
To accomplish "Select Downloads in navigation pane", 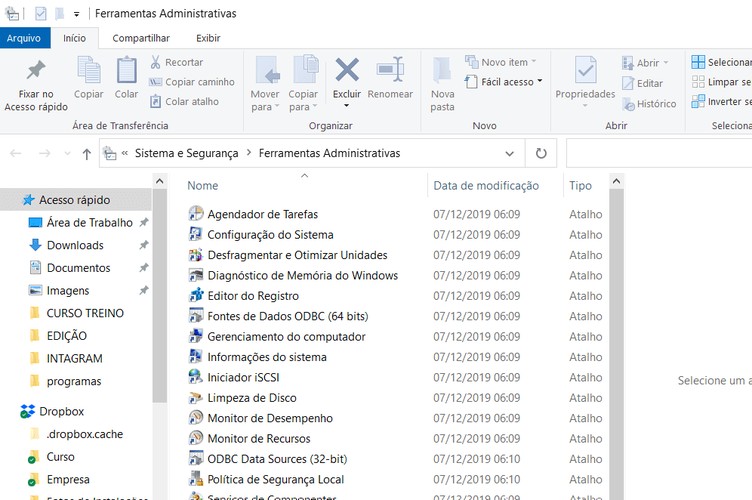I will coord(76,245).
